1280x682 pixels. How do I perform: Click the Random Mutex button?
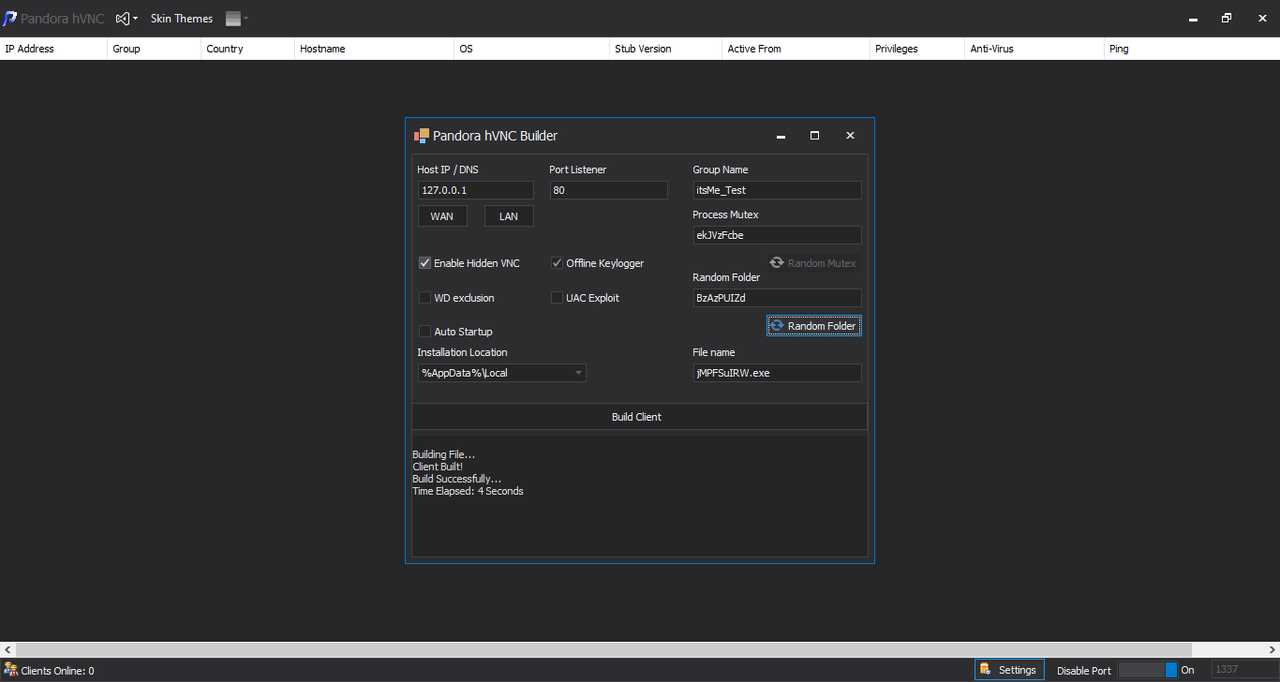click(x=813, y=263)
